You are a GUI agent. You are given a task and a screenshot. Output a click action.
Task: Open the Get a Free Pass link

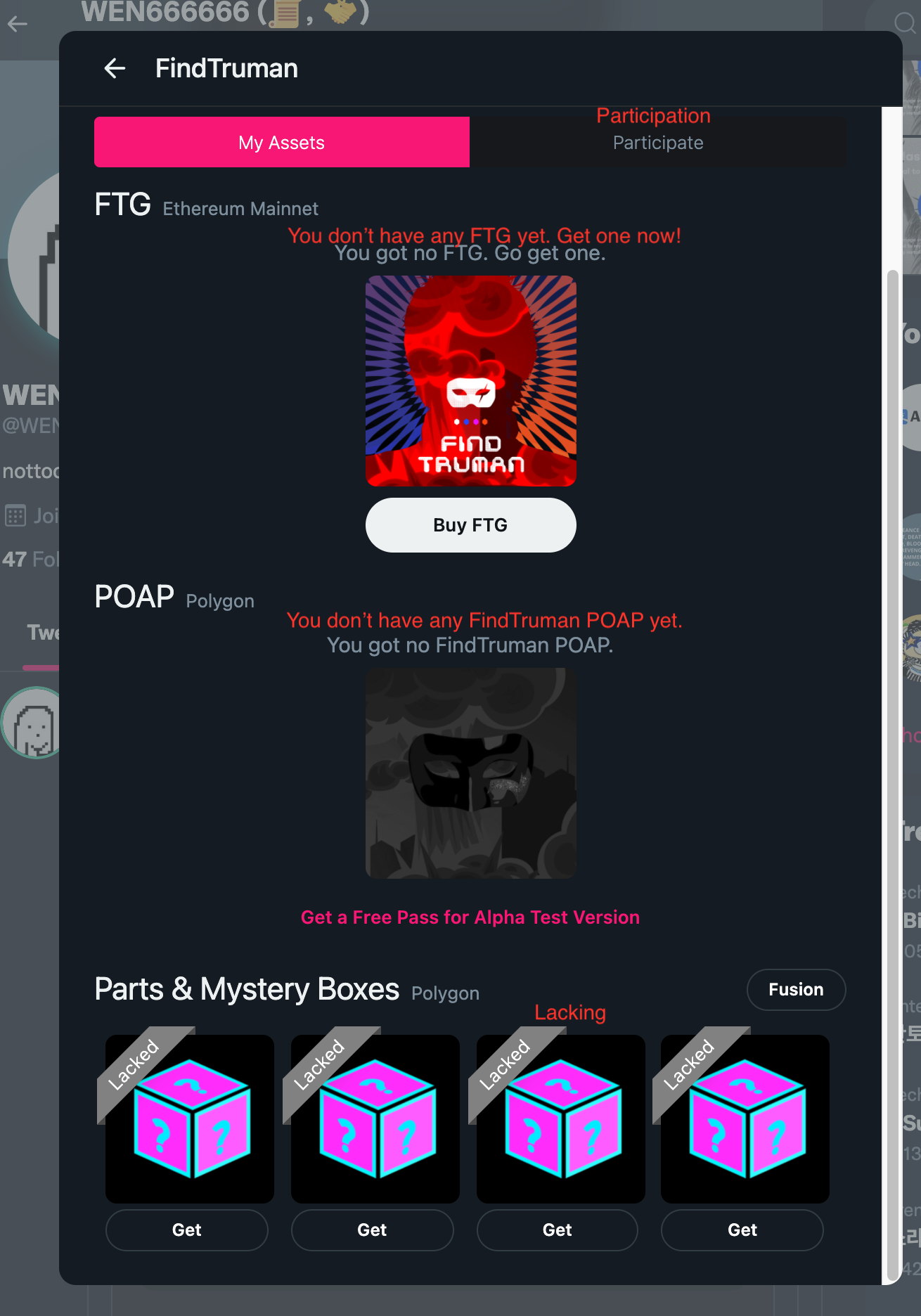(x=470, y=917)
